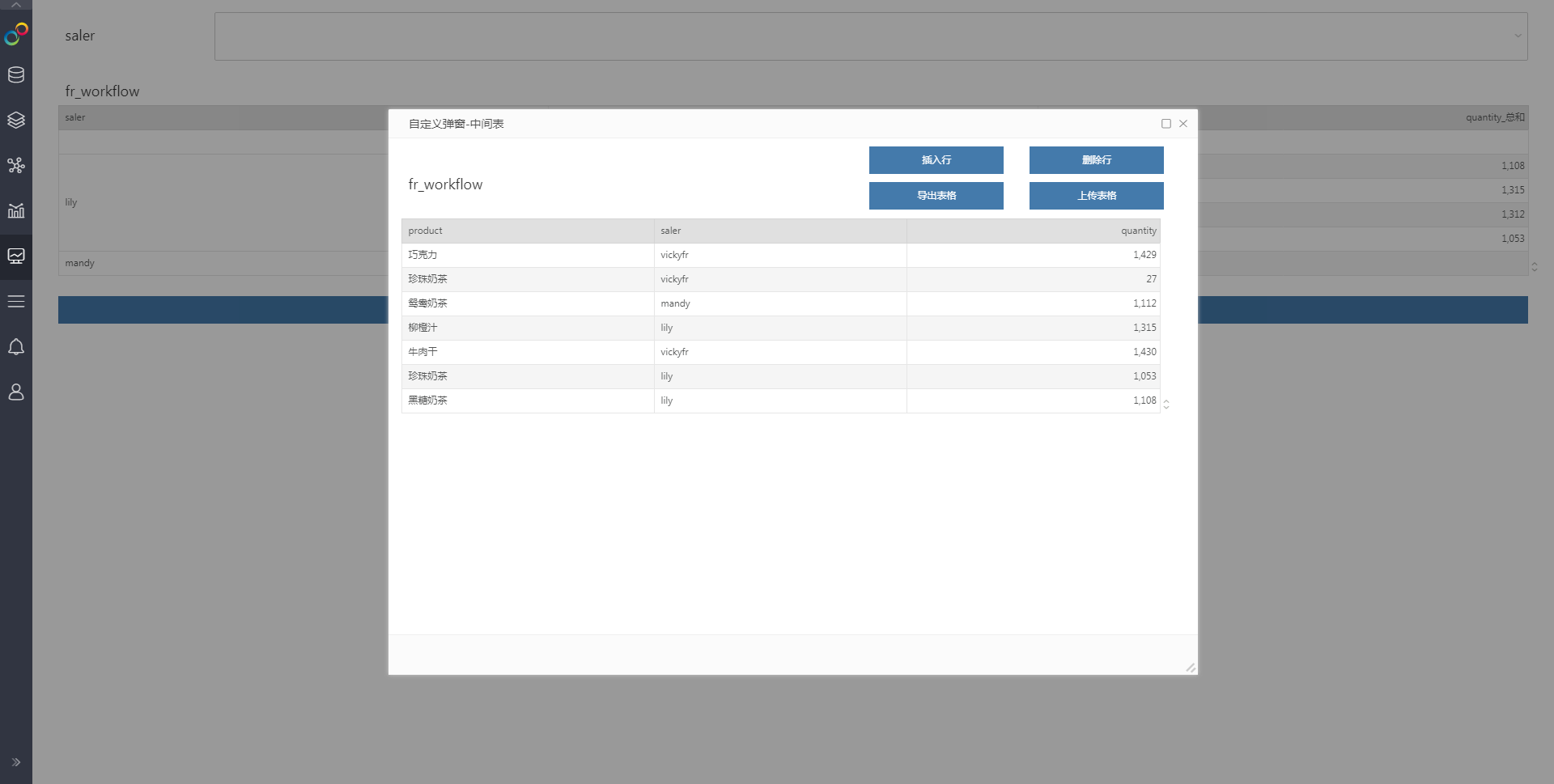Image resolution: width=1554 pixels, height=784 pixels.
Task: Click the 上传表格 button
Action: (1097, 196)
